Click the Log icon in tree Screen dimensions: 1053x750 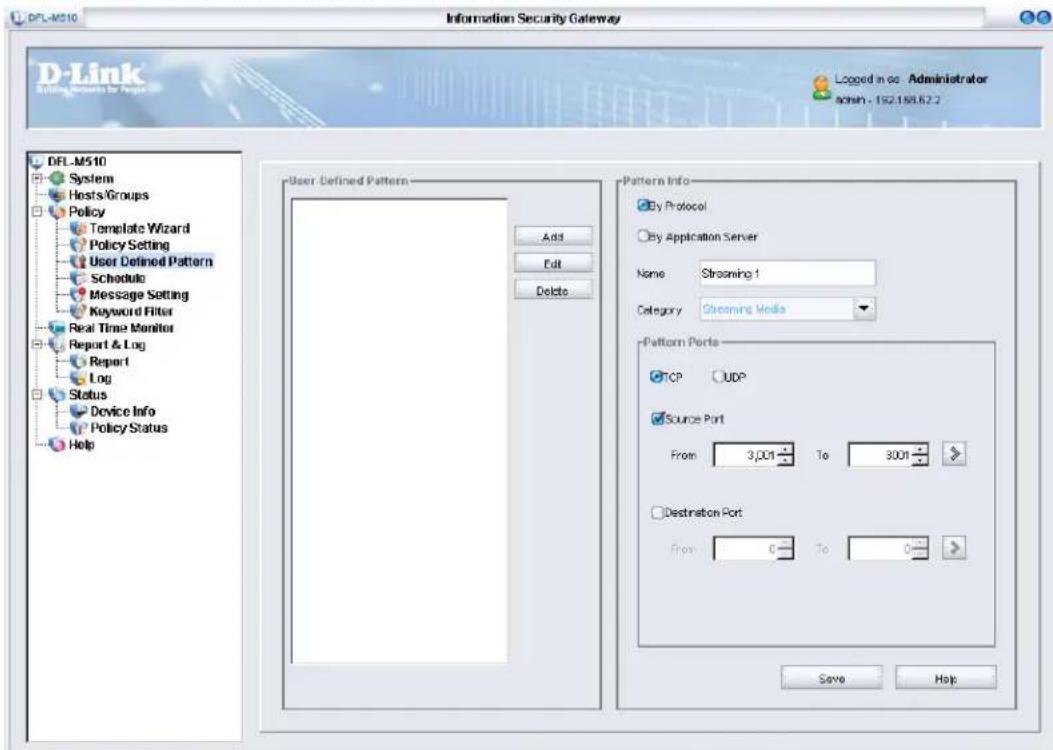[79, 378]
